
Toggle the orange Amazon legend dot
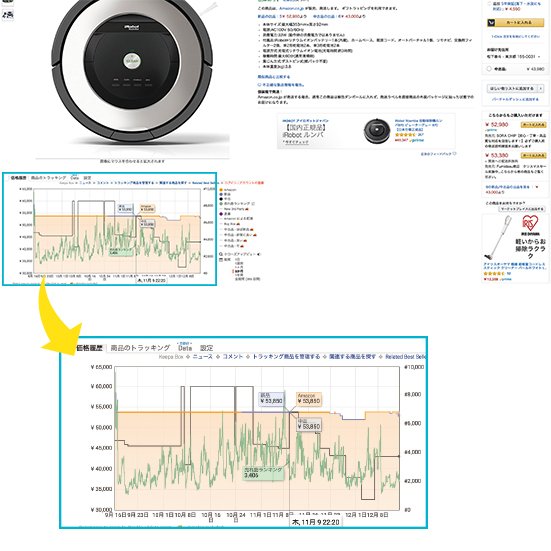(221, 190)
